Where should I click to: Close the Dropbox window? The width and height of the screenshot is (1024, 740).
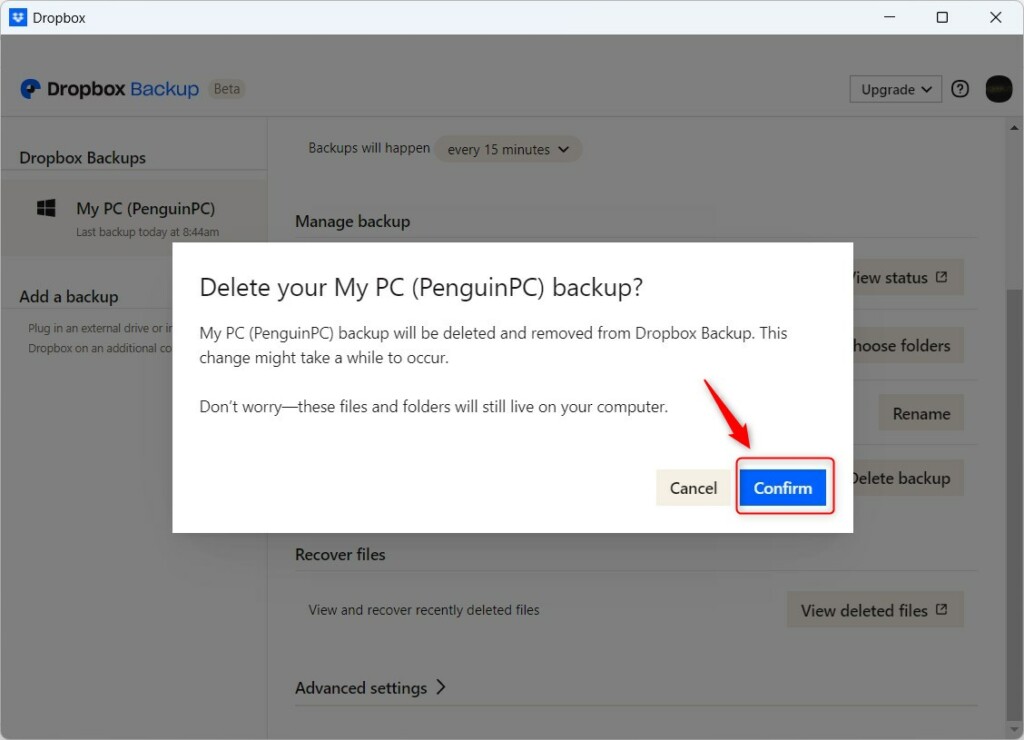pos(995,17)
